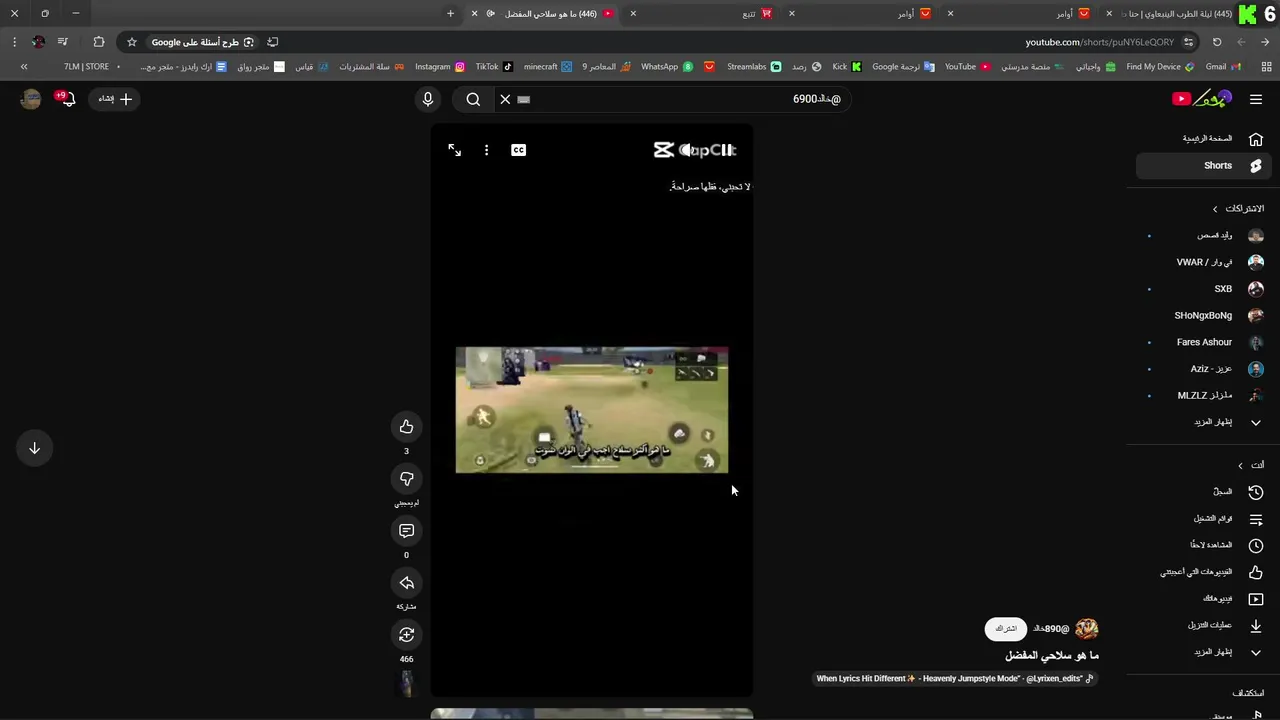Reload the page with the browser refresh icon

(1217, 42)
